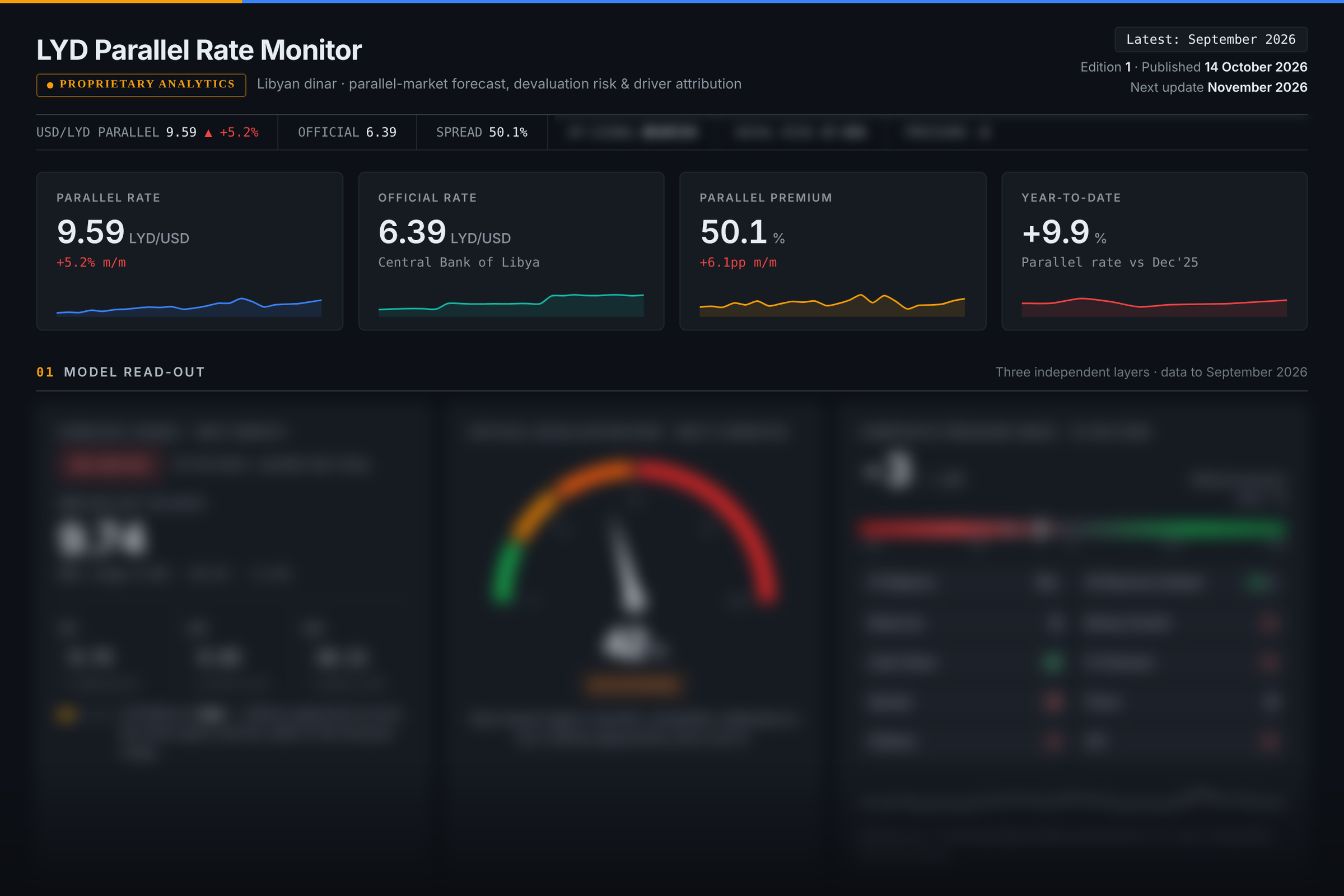Click the Proprietary Analytics badge

point(141,85)
